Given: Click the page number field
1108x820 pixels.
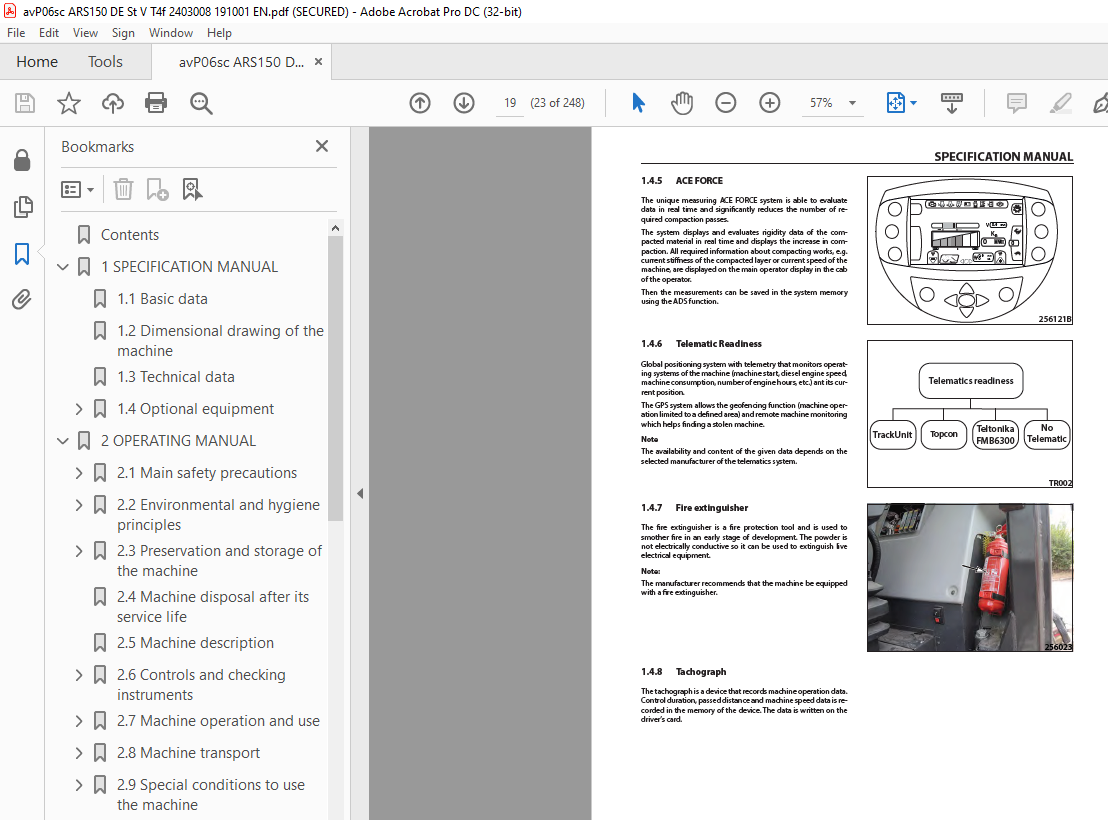Looking at the screenshot, I should [509, 103].
